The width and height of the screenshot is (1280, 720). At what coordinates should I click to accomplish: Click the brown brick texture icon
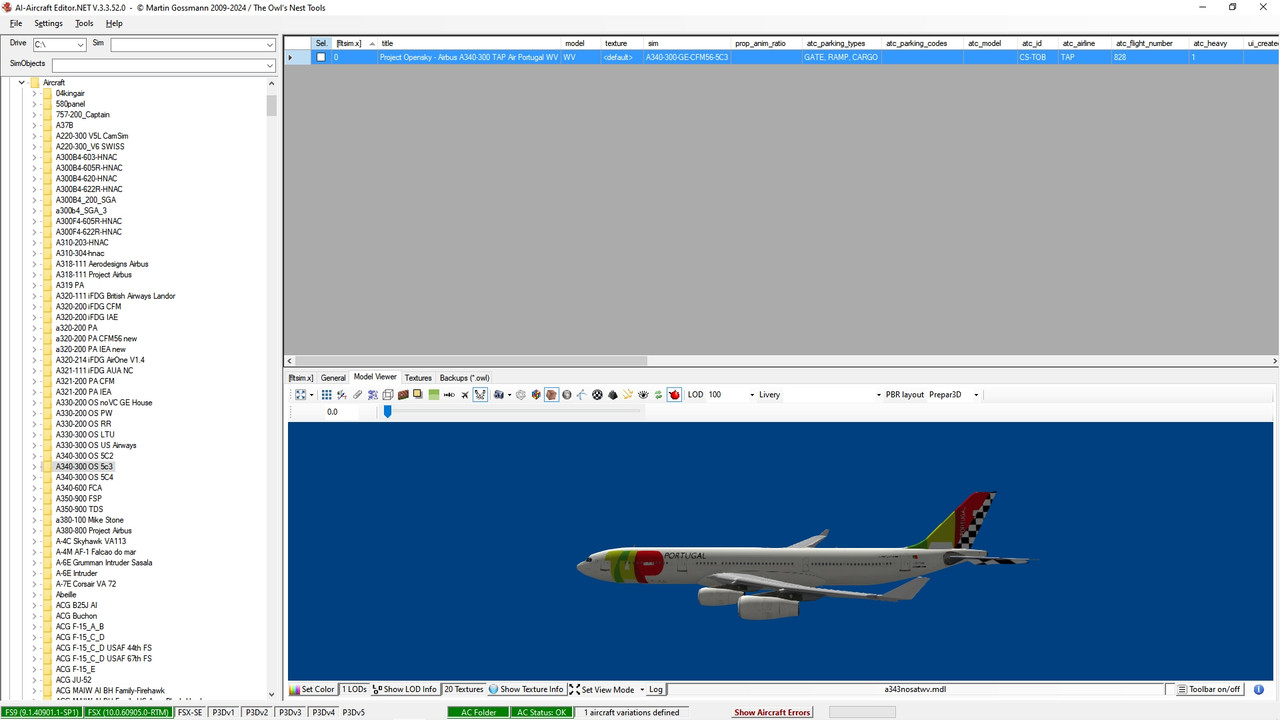(403, 394)
